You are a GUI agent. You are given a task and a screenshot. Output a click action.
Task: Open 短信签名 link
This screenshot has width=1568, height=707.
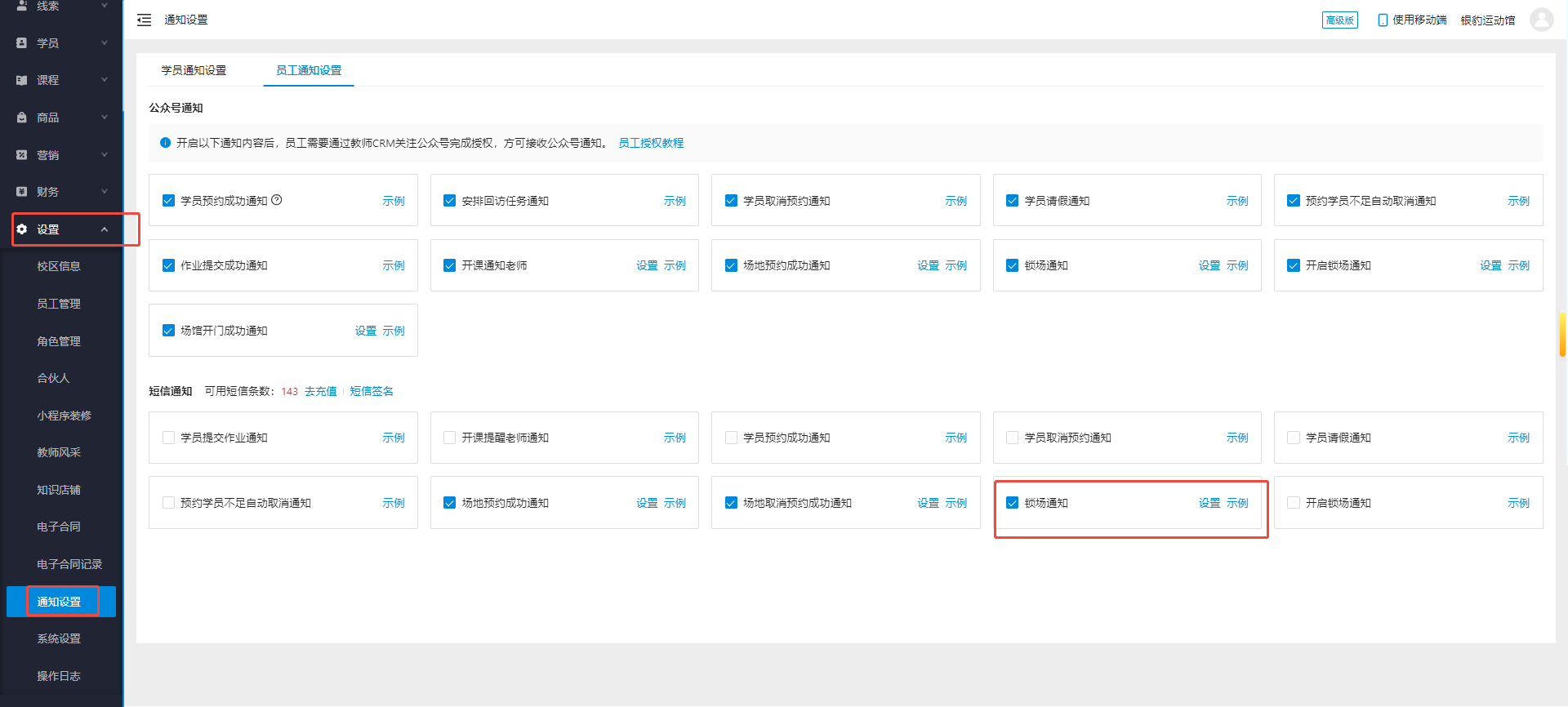coord(372,391)
